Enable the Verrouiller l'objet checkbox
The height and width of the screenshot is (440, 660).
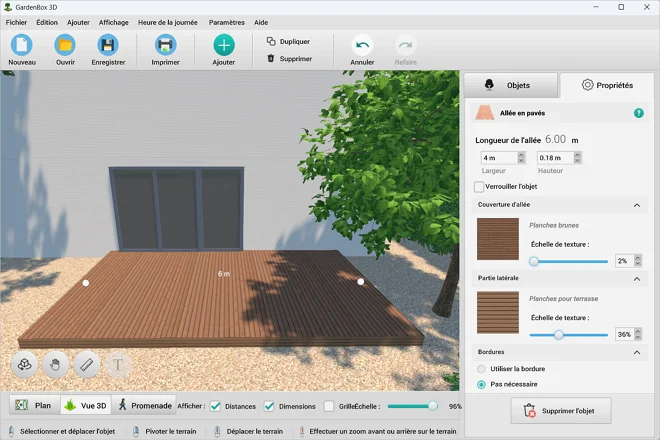tap(480, 186)
